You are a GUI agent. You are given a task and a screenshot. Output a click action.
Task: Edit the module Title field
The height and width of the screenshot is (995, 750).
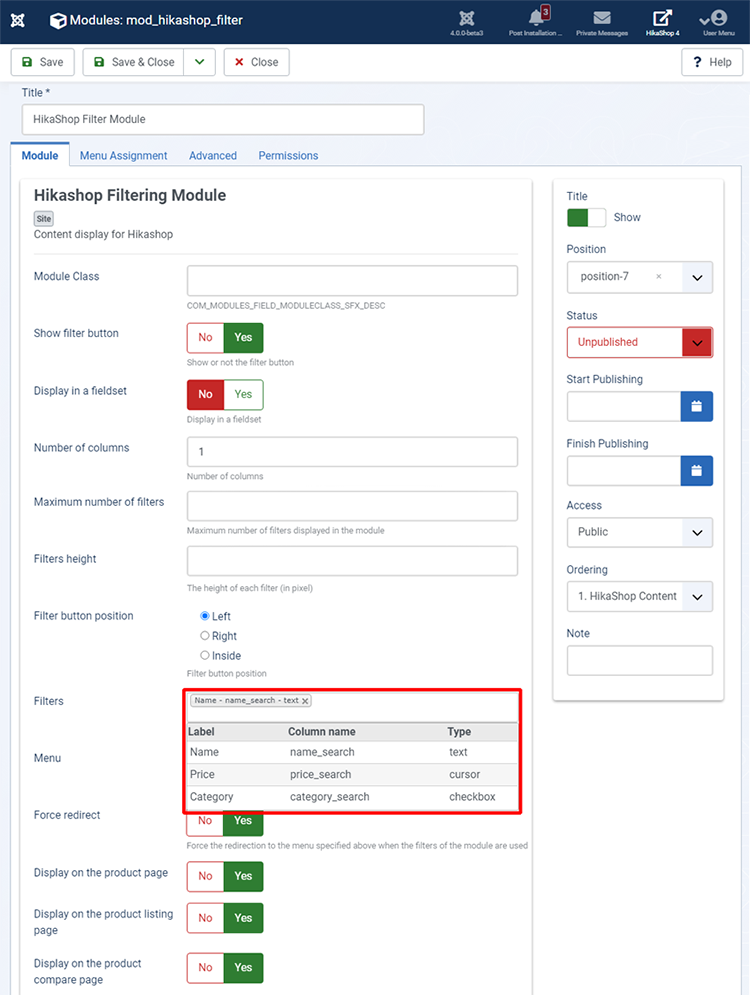[x=223, y=119]
